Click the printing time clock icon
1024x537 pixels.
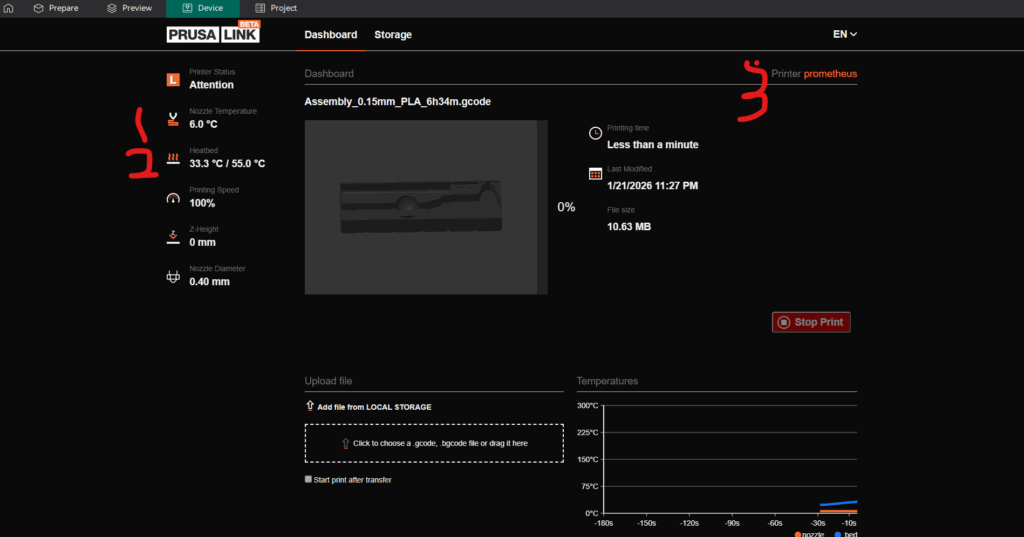point(595,133)
